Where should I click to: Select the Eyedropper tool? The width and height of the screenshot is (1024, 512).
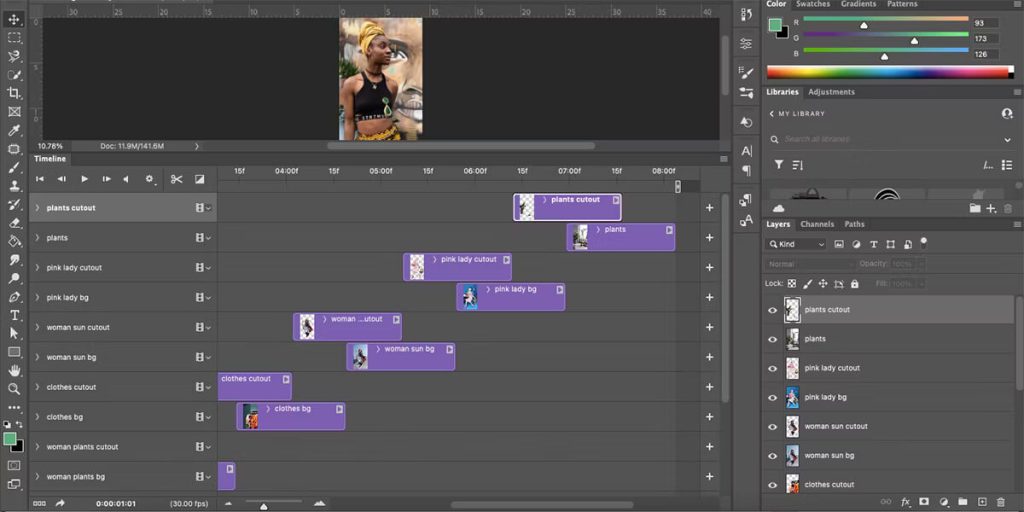click(x=14, y=131)
